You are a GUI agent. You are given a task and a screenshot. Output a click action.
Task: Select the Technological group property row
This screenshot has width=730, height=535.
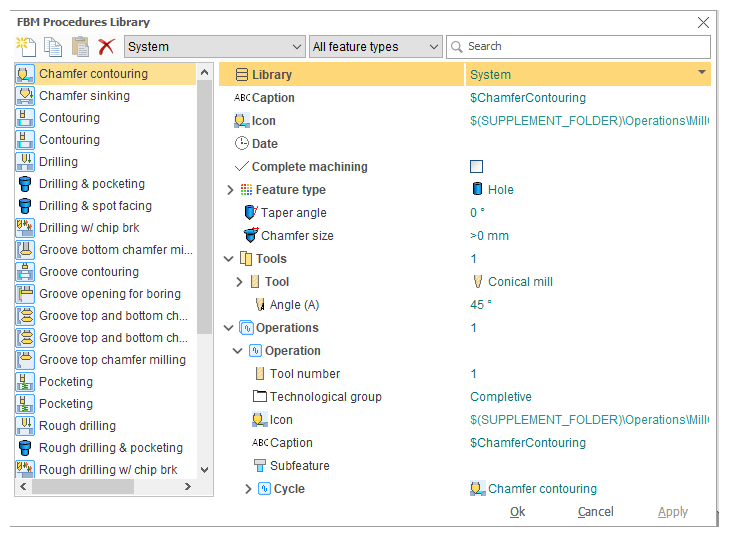point(325,397)
